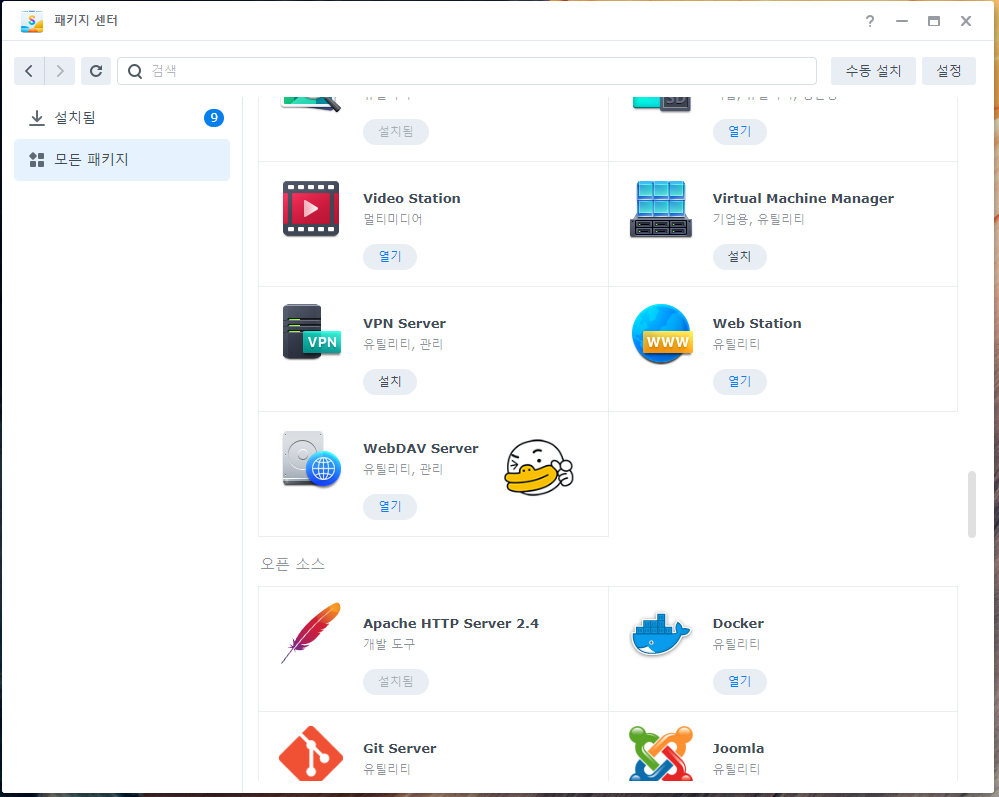Open WebDAV Server with its 열기 button
999x797 pixels.
coord(390,506)
